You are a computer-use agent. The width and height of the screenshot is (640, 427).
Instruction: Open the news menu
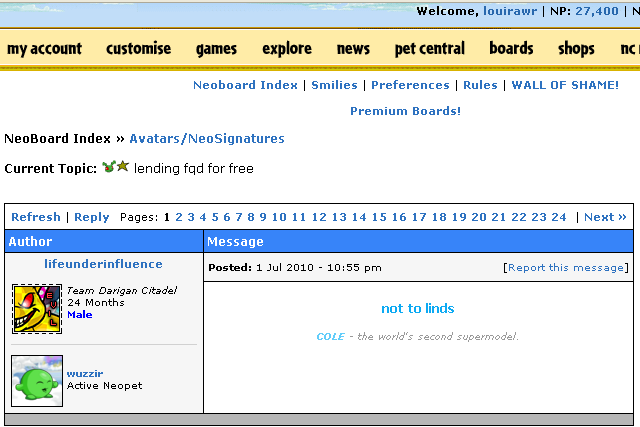pos(353,49)
